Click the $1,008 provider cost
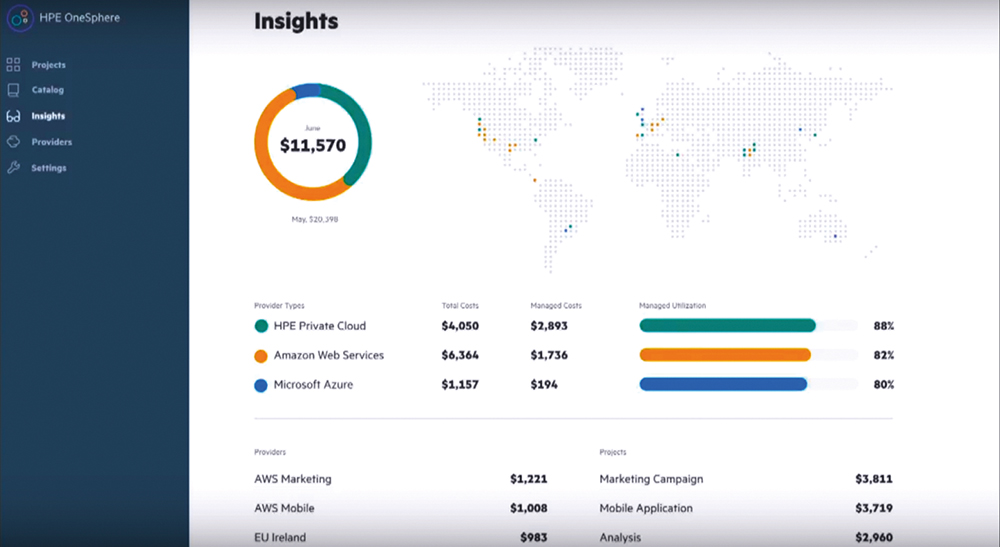The width and height of the screenshot is (1000, 547). (x=529, y=508)
